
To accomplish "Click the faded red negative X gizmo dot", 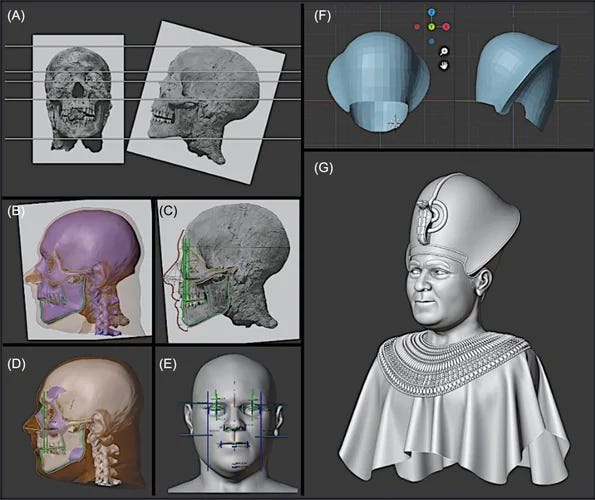I will tap(417, 27).
